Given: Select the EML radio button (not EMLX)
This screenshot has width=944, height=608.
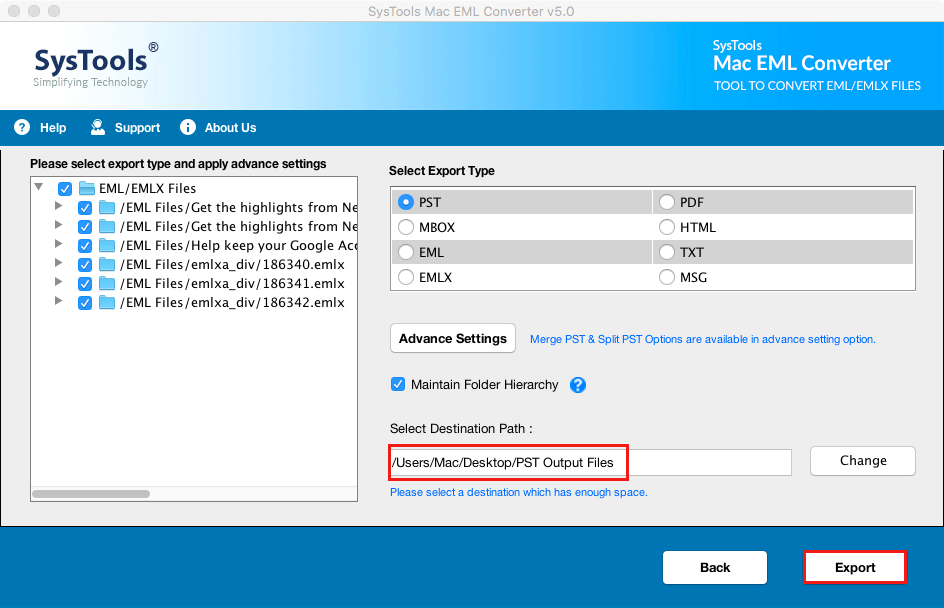Looking at the screenshot, I should point(406,252).
